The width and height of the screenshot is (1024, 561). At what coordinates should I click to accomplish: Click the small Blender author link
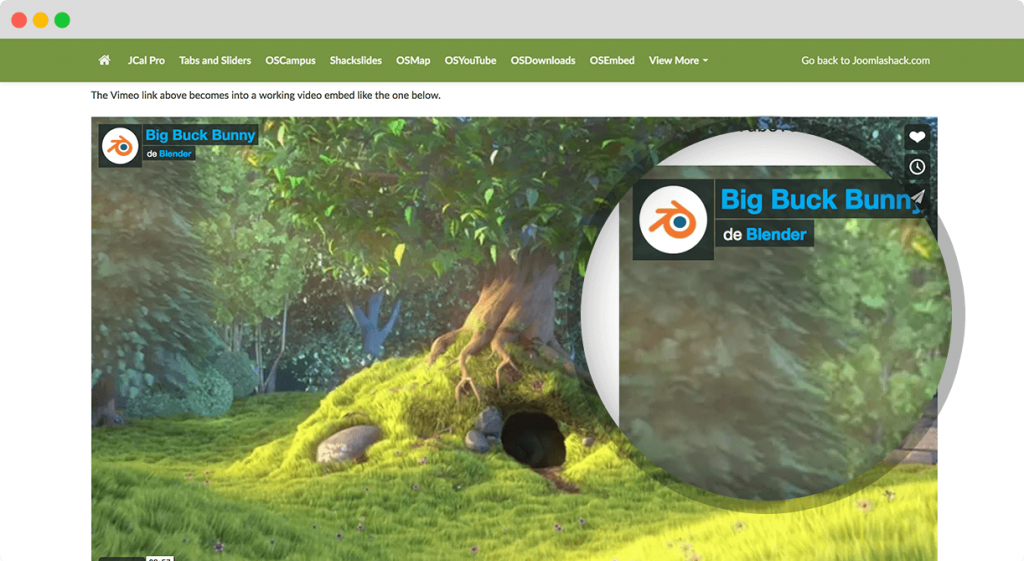coord(175,153)
